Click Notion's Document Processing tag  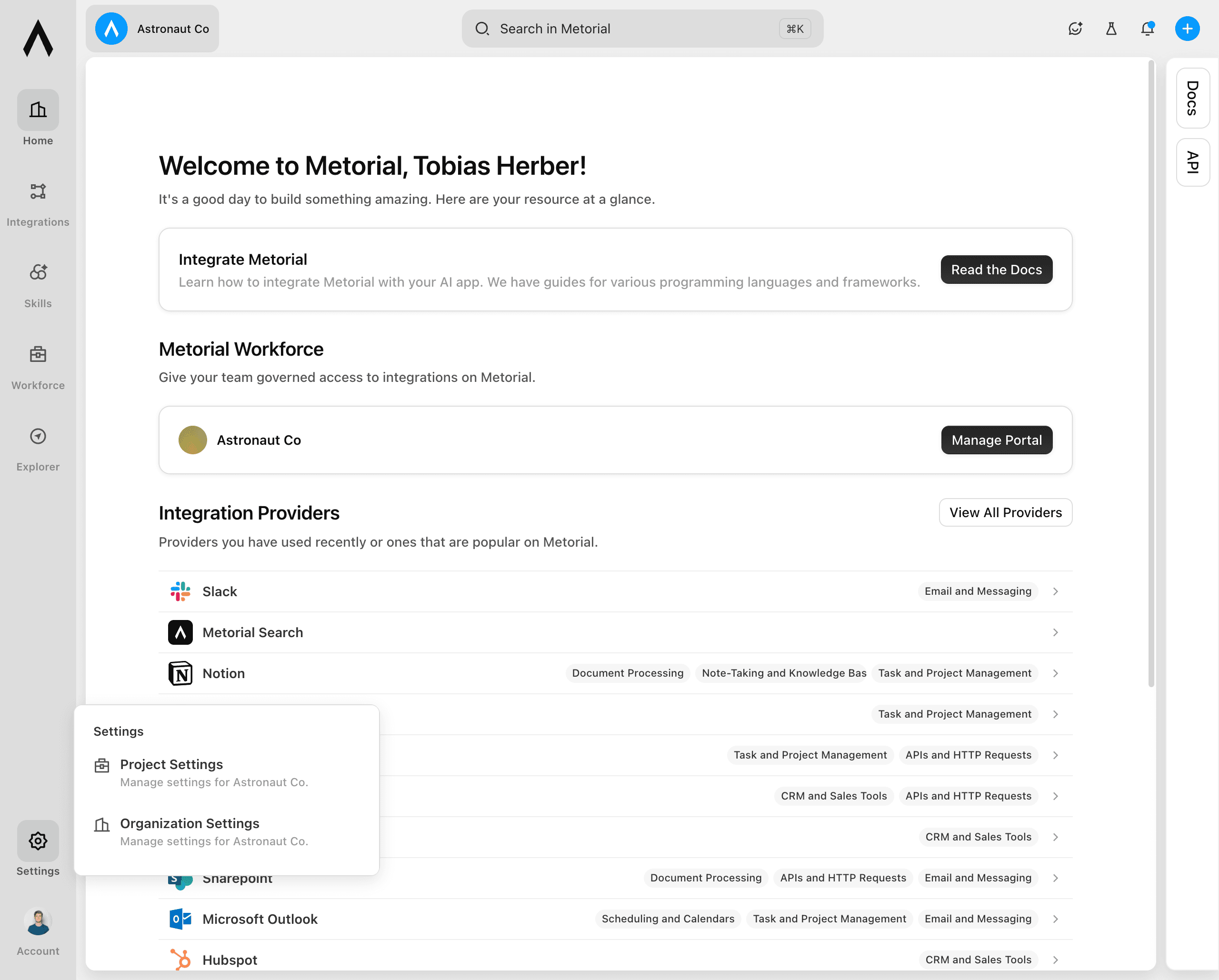coord(628,673)
